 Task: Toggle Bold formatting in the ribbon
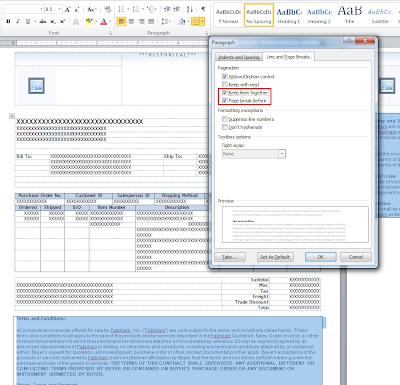(8, 21)
